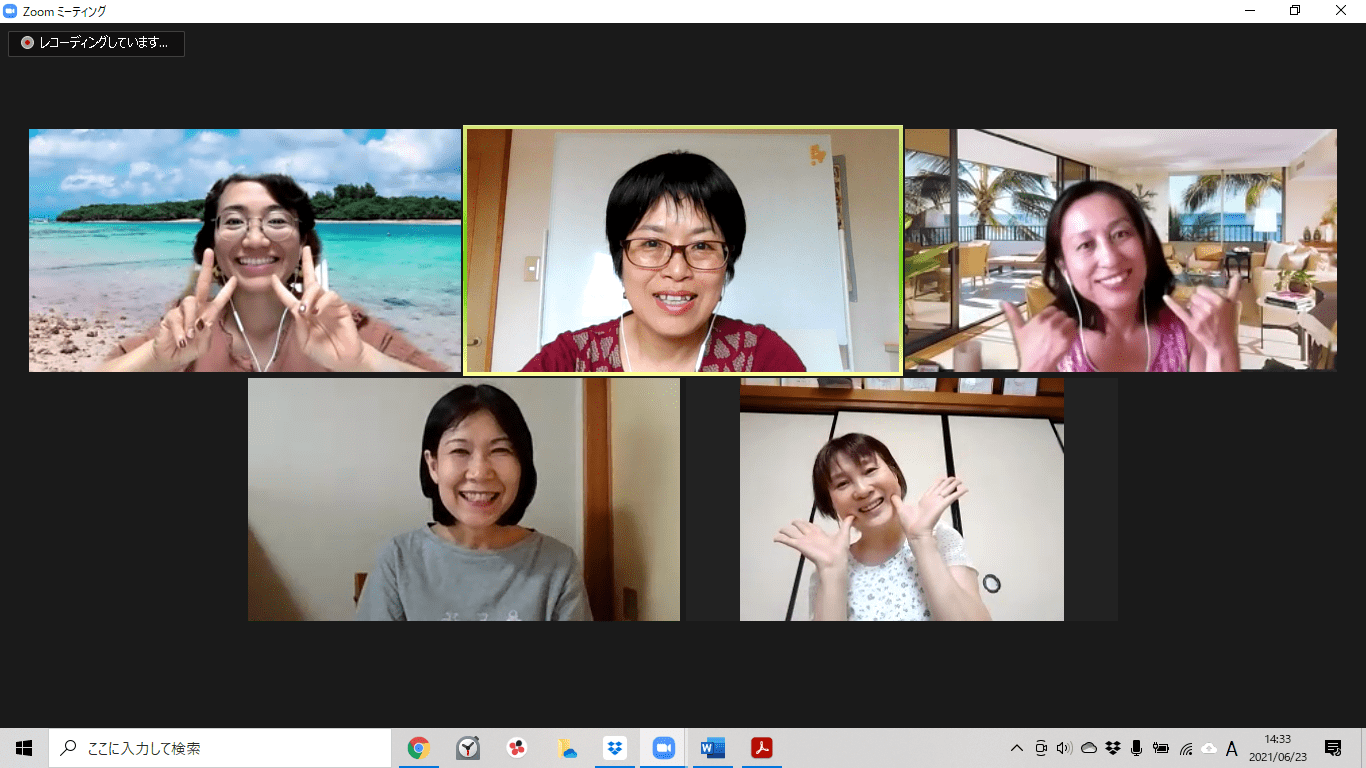Click the taskbar search box
This screenshot has height=768, width=1366.
220,748
